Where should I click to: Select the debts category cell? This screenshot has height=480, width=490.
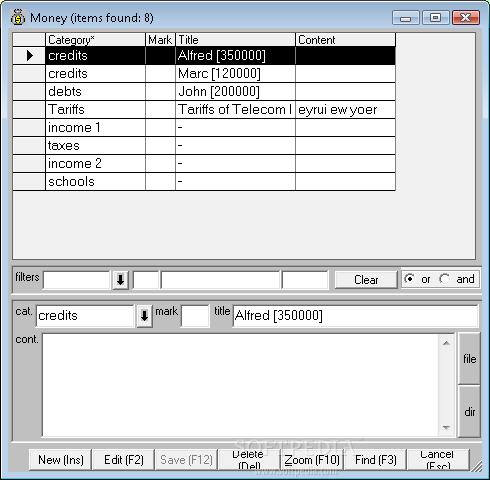pos(95,91)
